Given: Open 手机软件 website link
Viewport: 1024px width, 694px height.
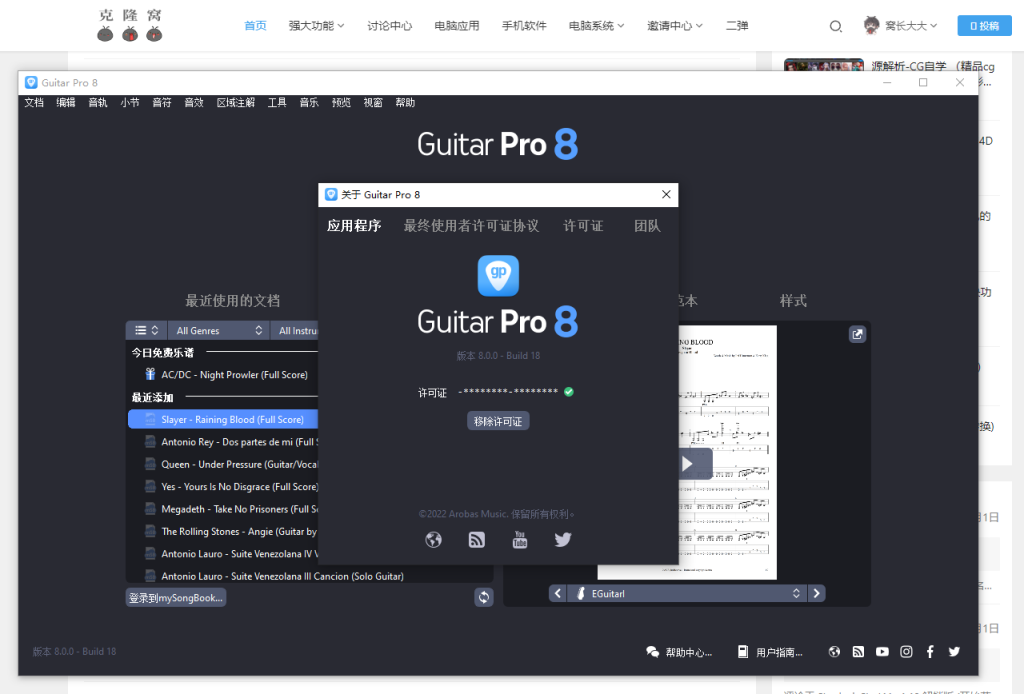Looking at the screenshot, I should point(524,25).
